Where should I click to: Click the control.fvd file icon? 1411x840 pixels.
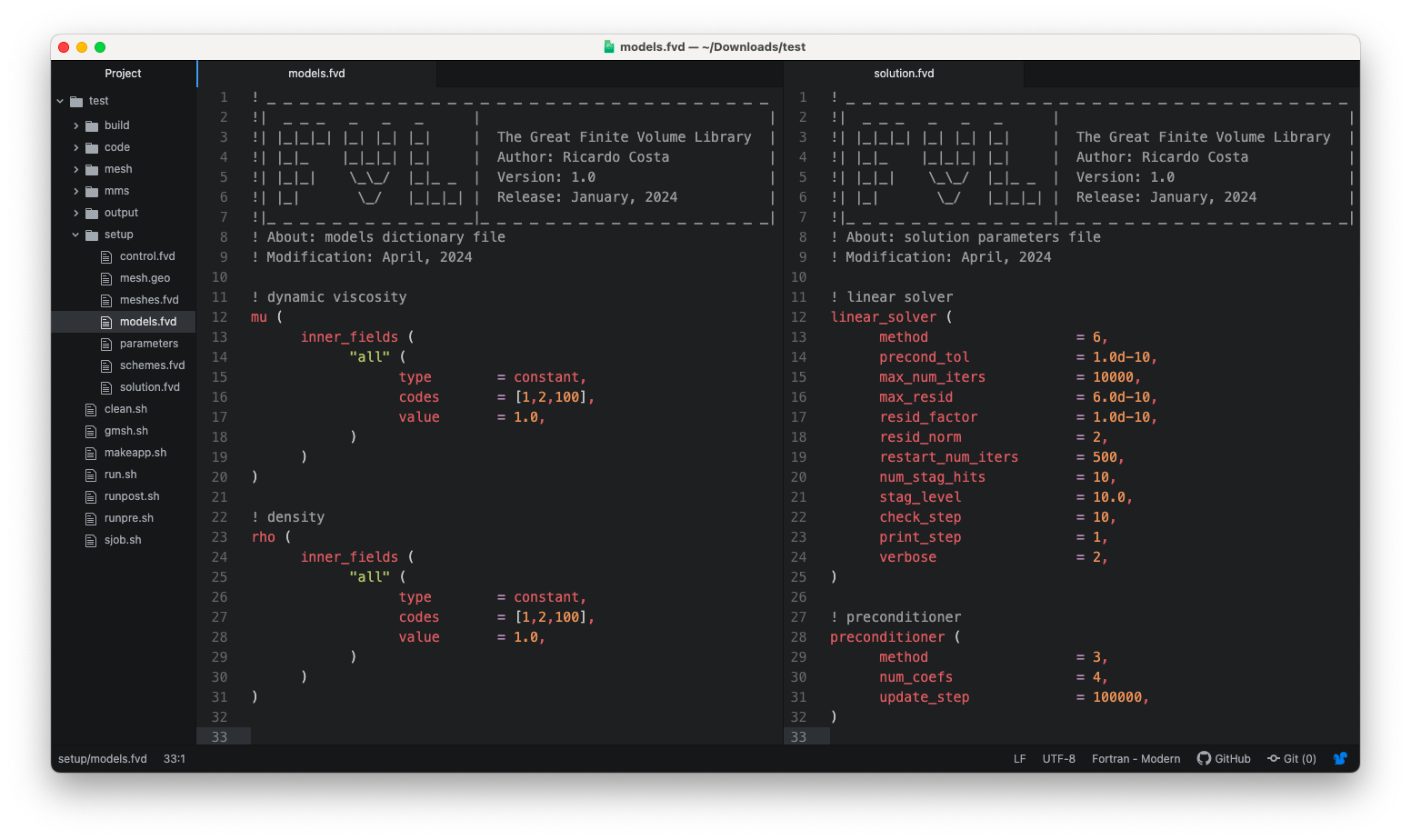point(106,256)
